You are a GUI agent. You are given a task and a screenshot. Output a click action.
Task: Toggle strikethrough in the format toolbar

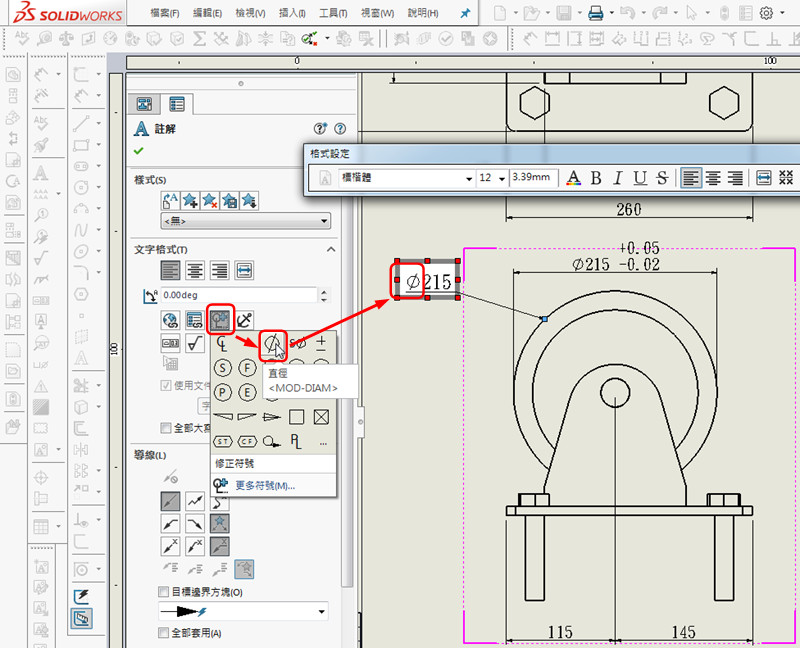[662, 178]
